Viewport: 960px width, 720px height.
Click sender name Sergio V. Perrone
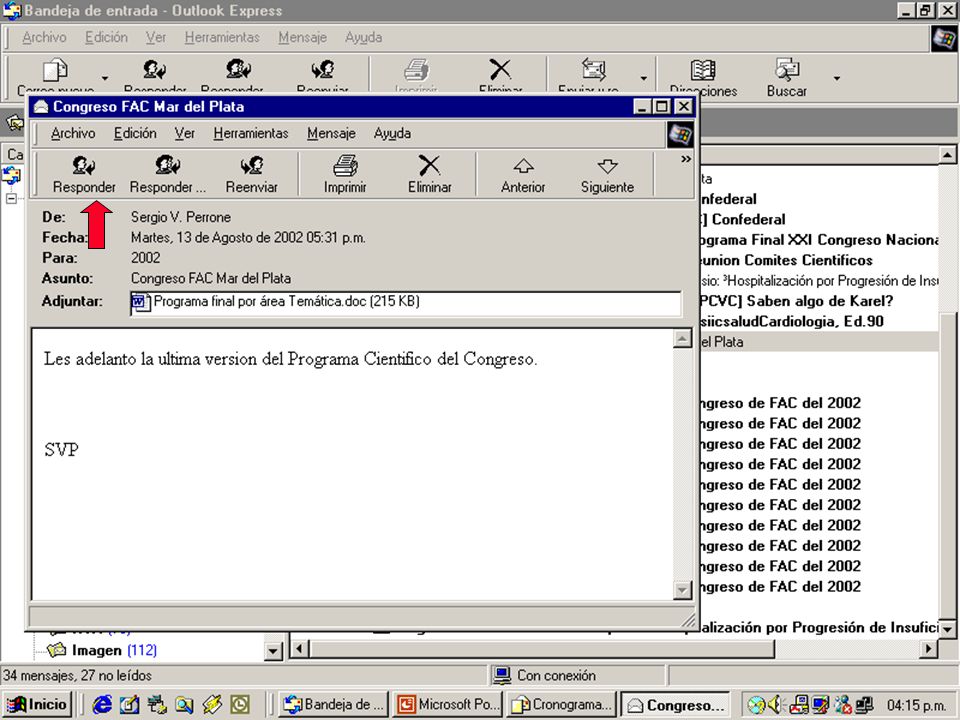tap(181, 217)
